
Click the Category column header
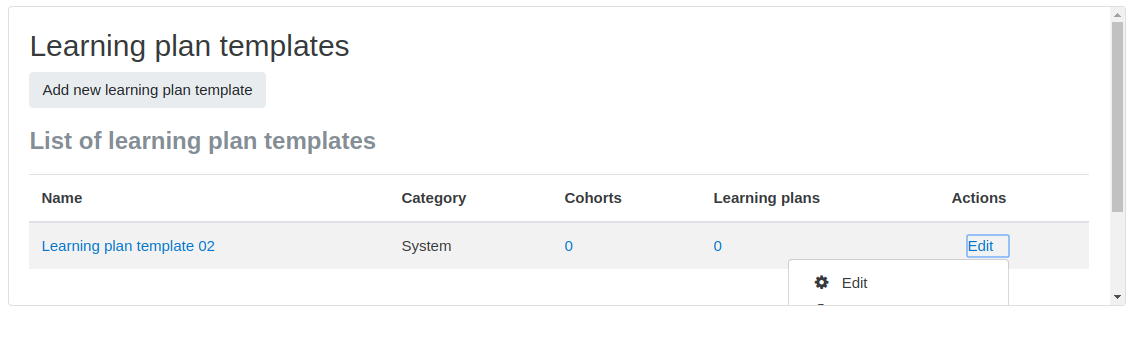(x=434, y=198)
